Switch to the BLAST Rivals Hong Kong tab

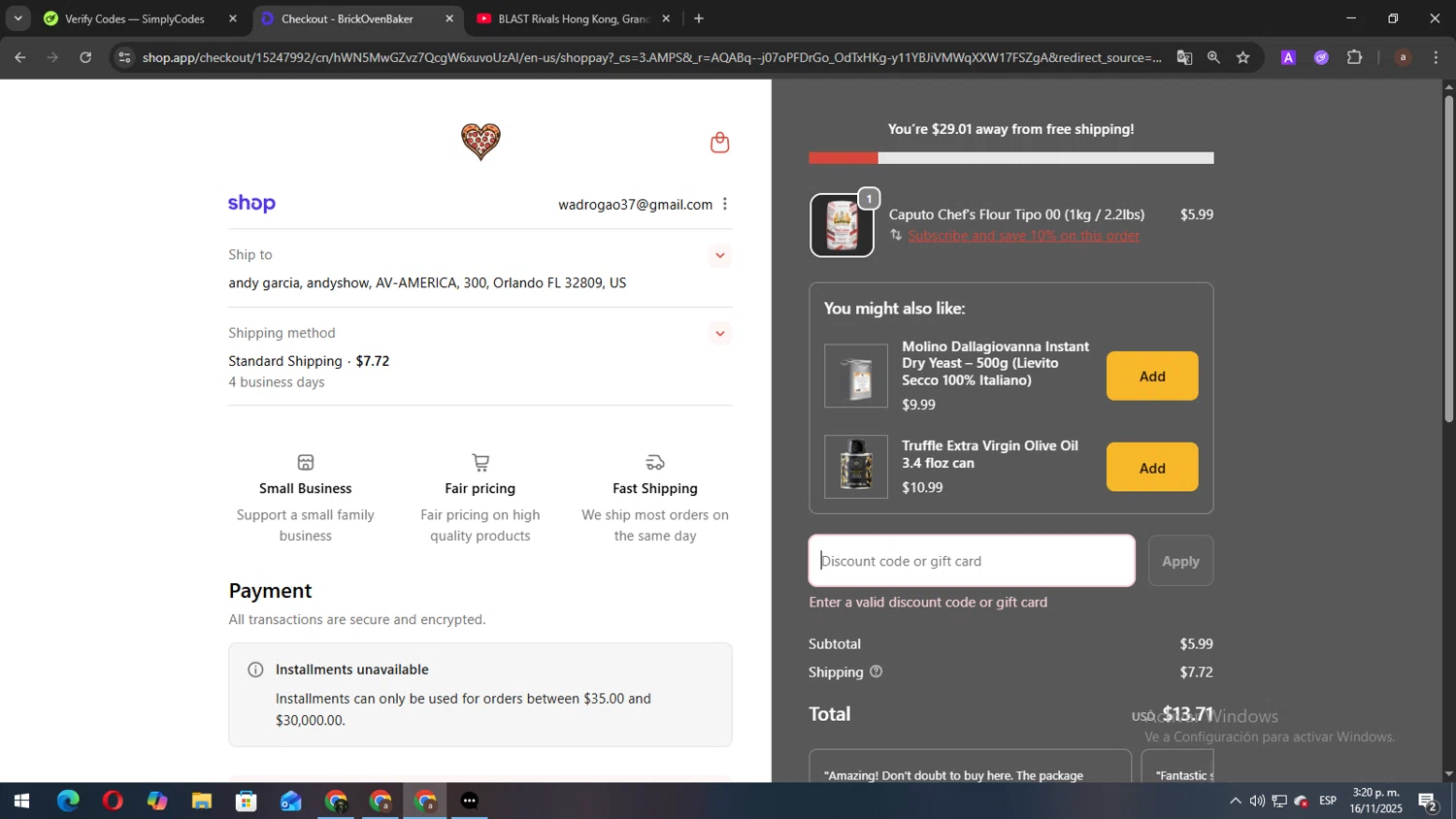(x=573, y=18)
